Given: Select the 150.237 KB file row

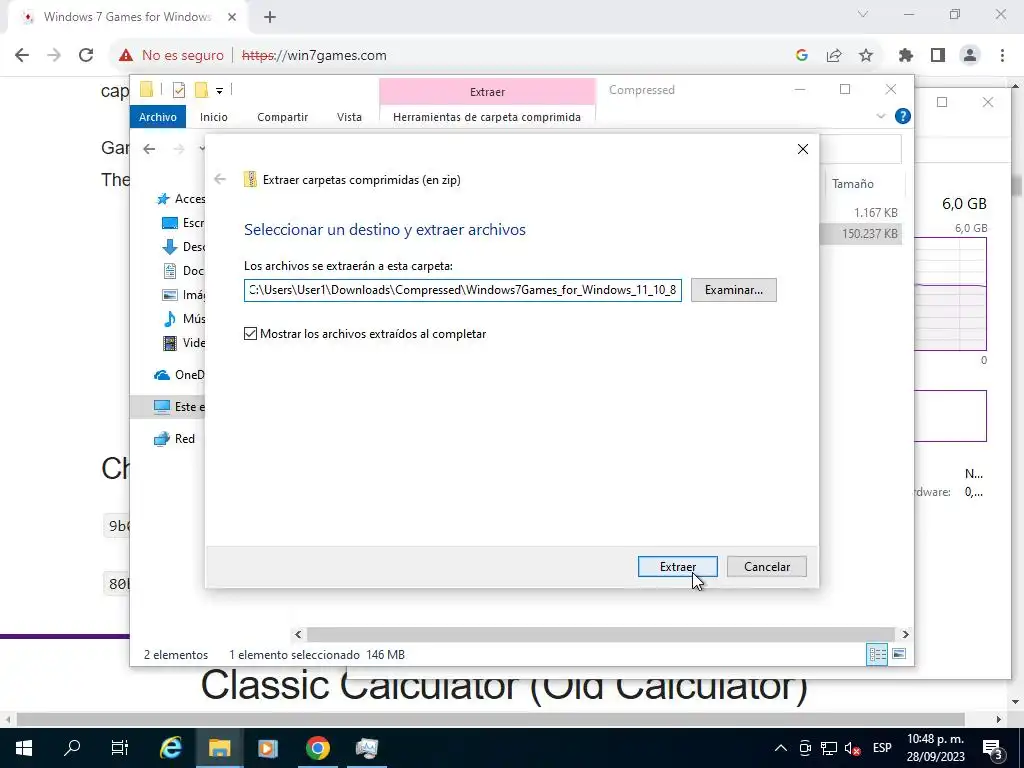Looking at the screenshot, I should tap(861, 234).
